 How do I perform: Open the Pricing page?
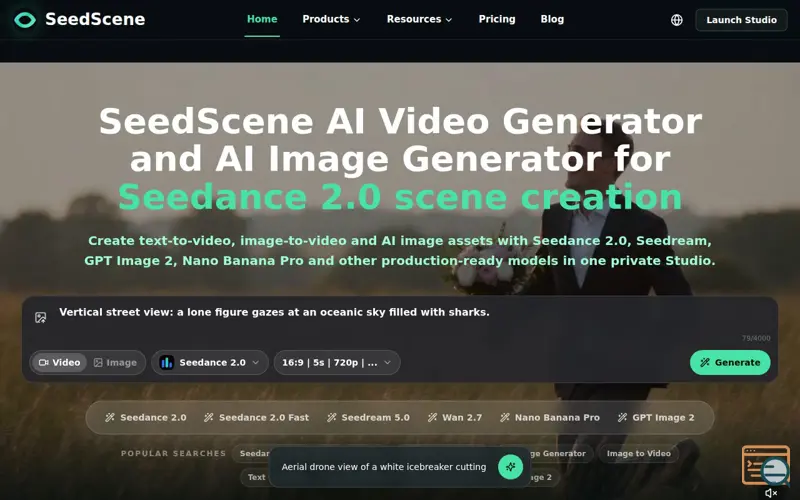[x=497, y=19]
